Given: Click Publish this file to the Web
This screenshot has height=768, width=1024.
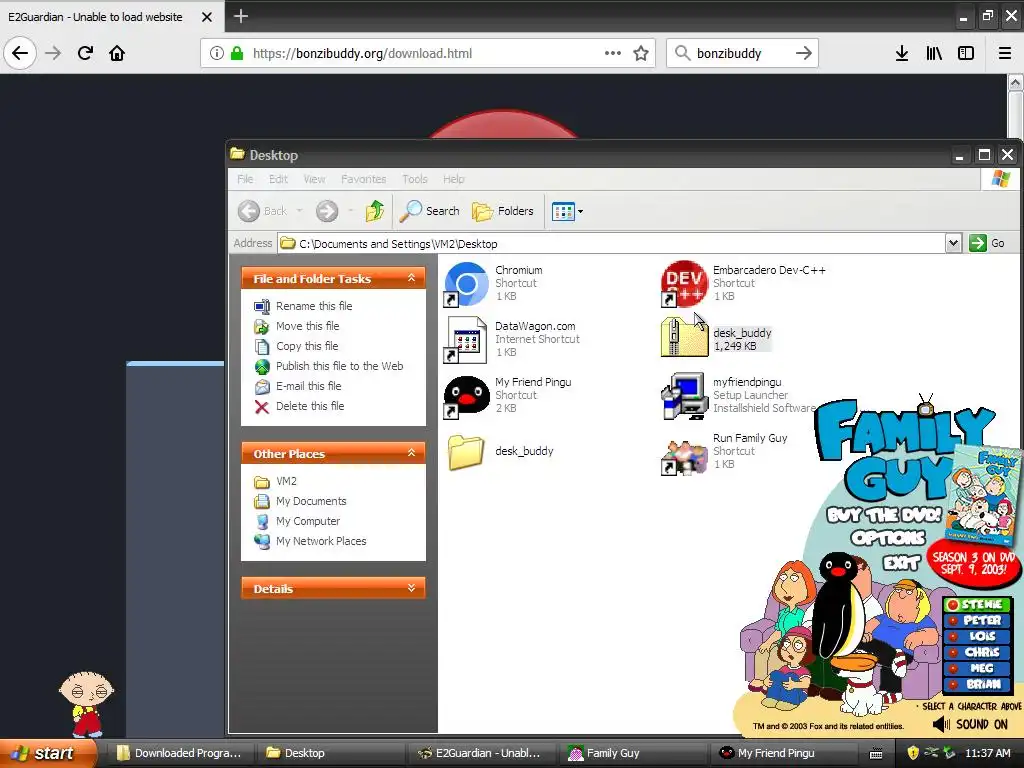Looking at the screenshot, I should 340,366.
